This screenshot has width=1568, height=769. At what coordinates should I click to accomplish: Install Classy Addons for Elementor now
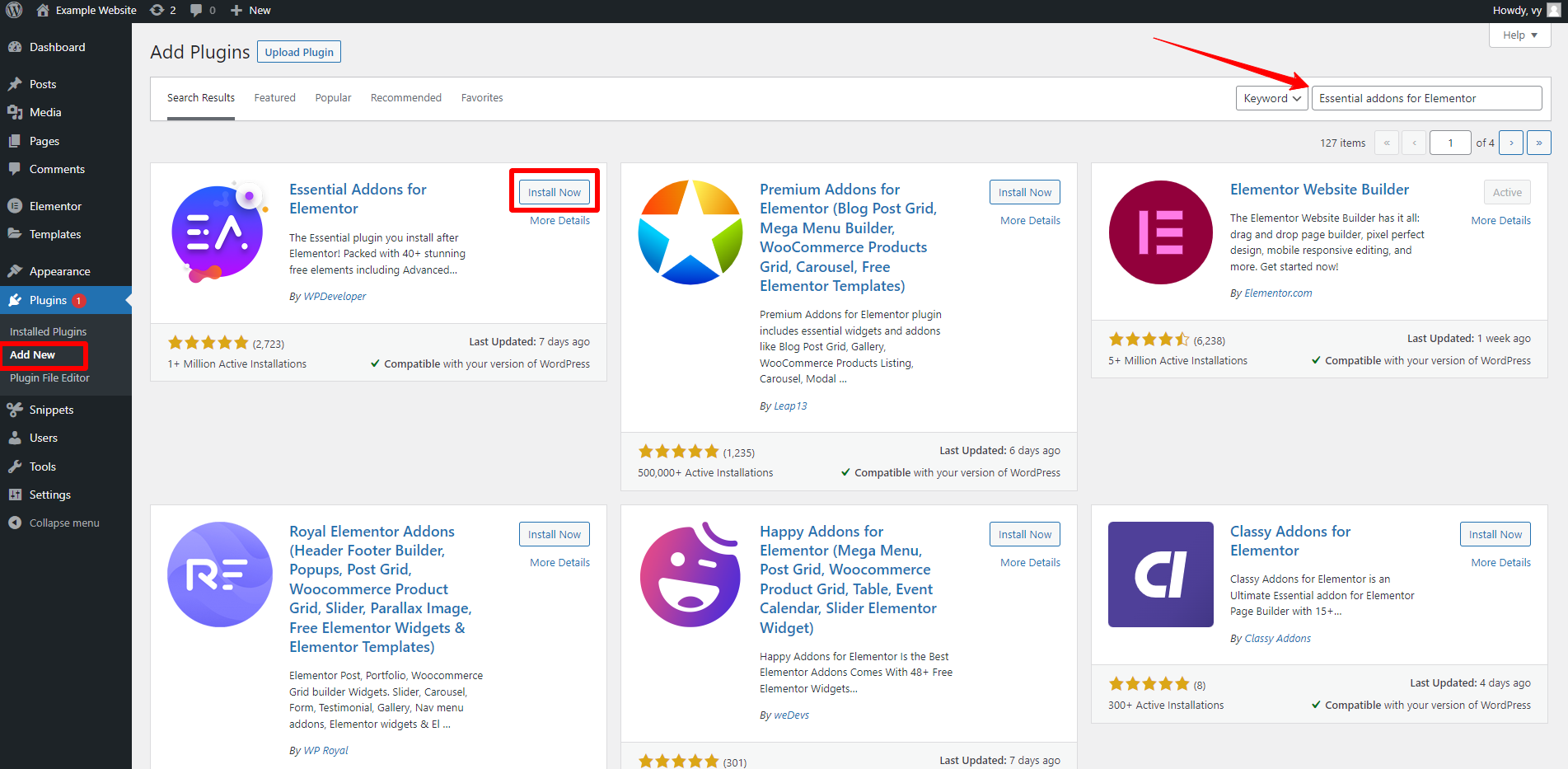click(1495, 534)
